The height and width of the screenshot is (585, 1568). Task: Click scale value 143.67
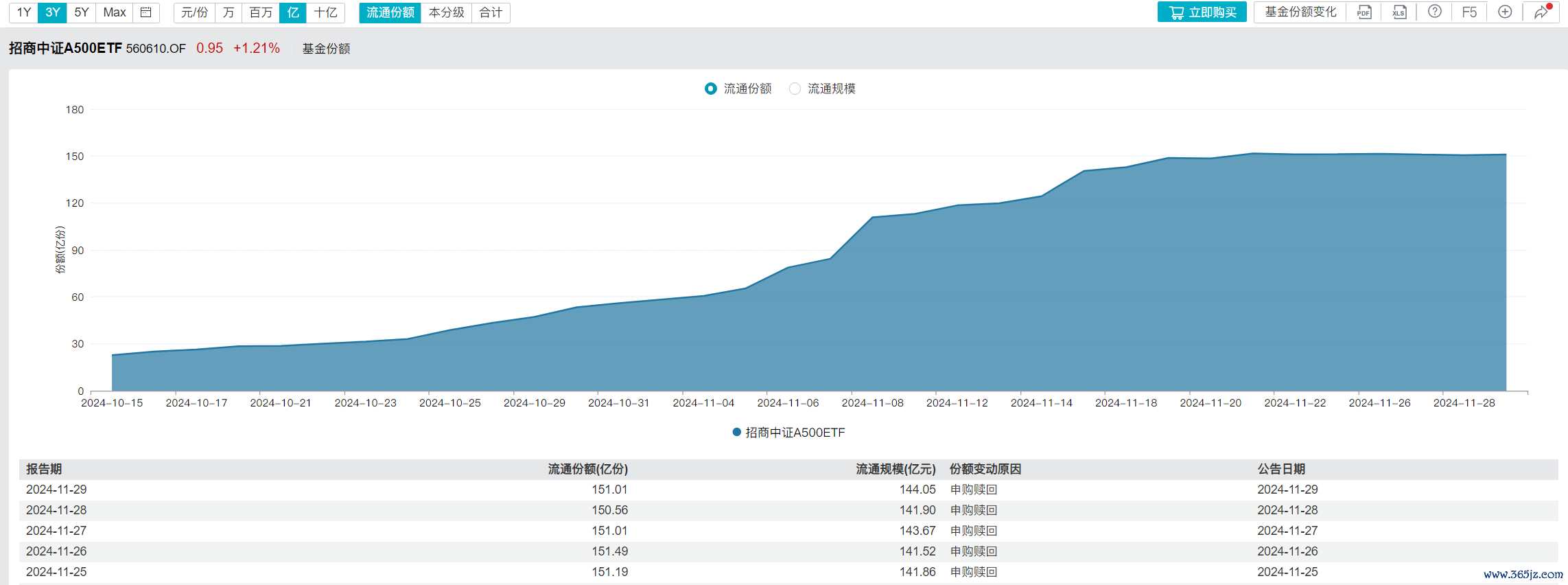(918, 531)
